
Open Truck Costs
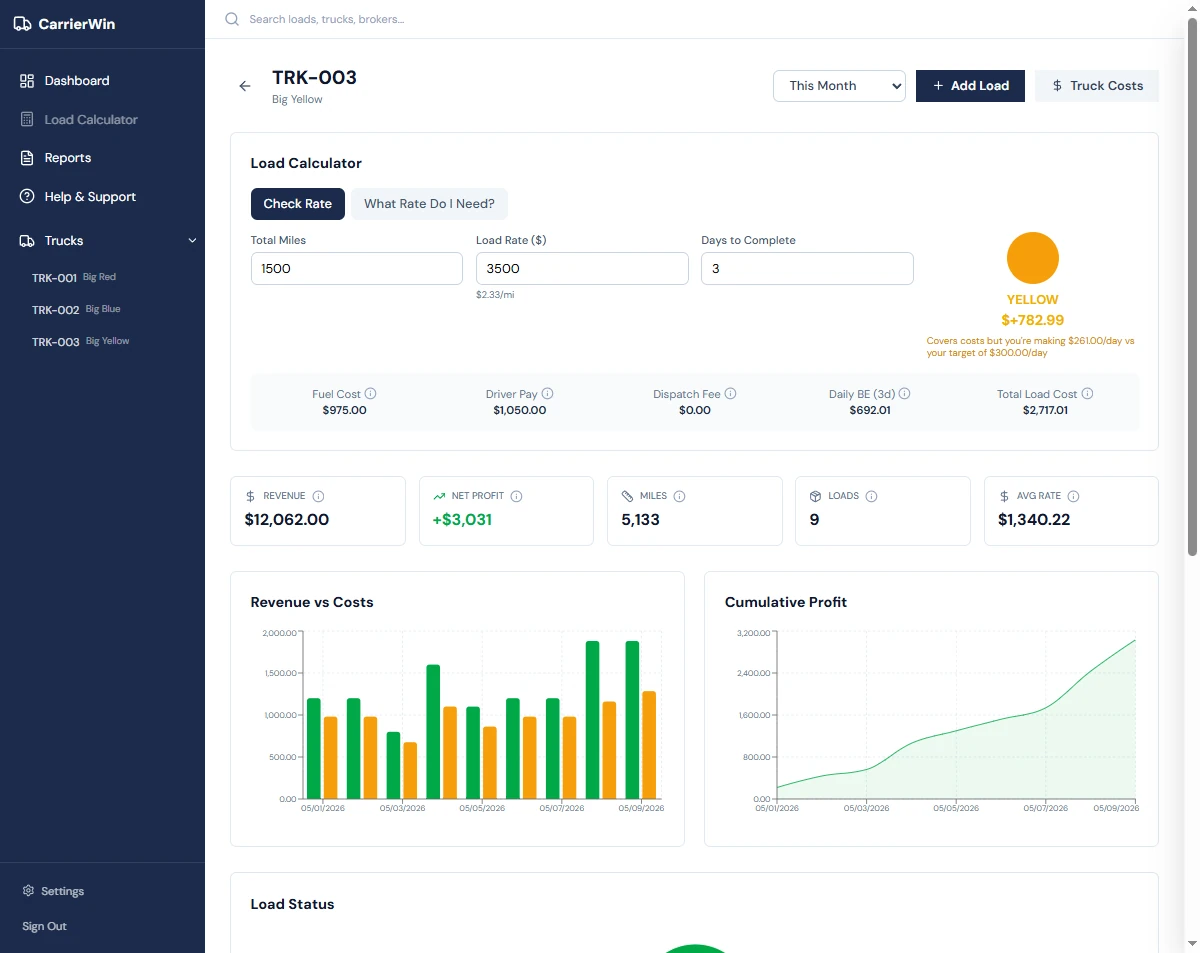(1096, 86)
